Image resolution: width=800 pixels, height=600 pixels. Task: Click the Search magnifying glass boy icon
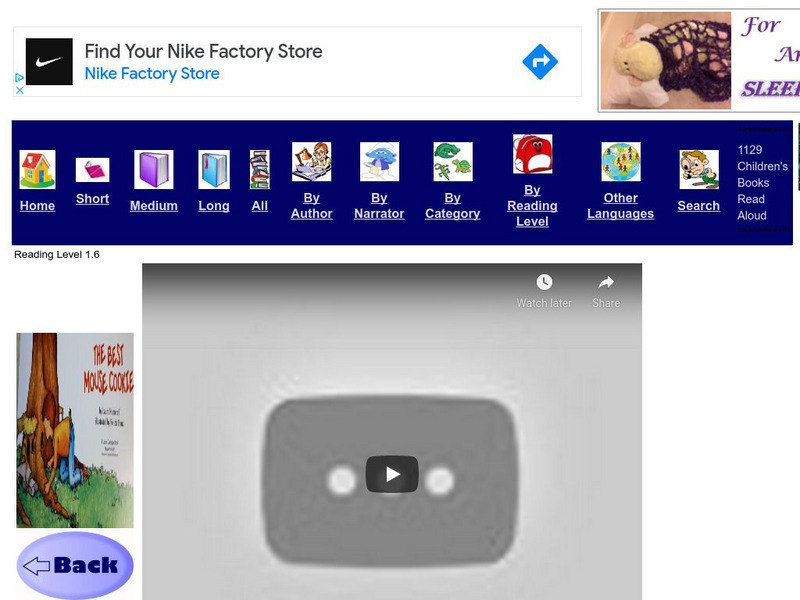tap(699, 169)
